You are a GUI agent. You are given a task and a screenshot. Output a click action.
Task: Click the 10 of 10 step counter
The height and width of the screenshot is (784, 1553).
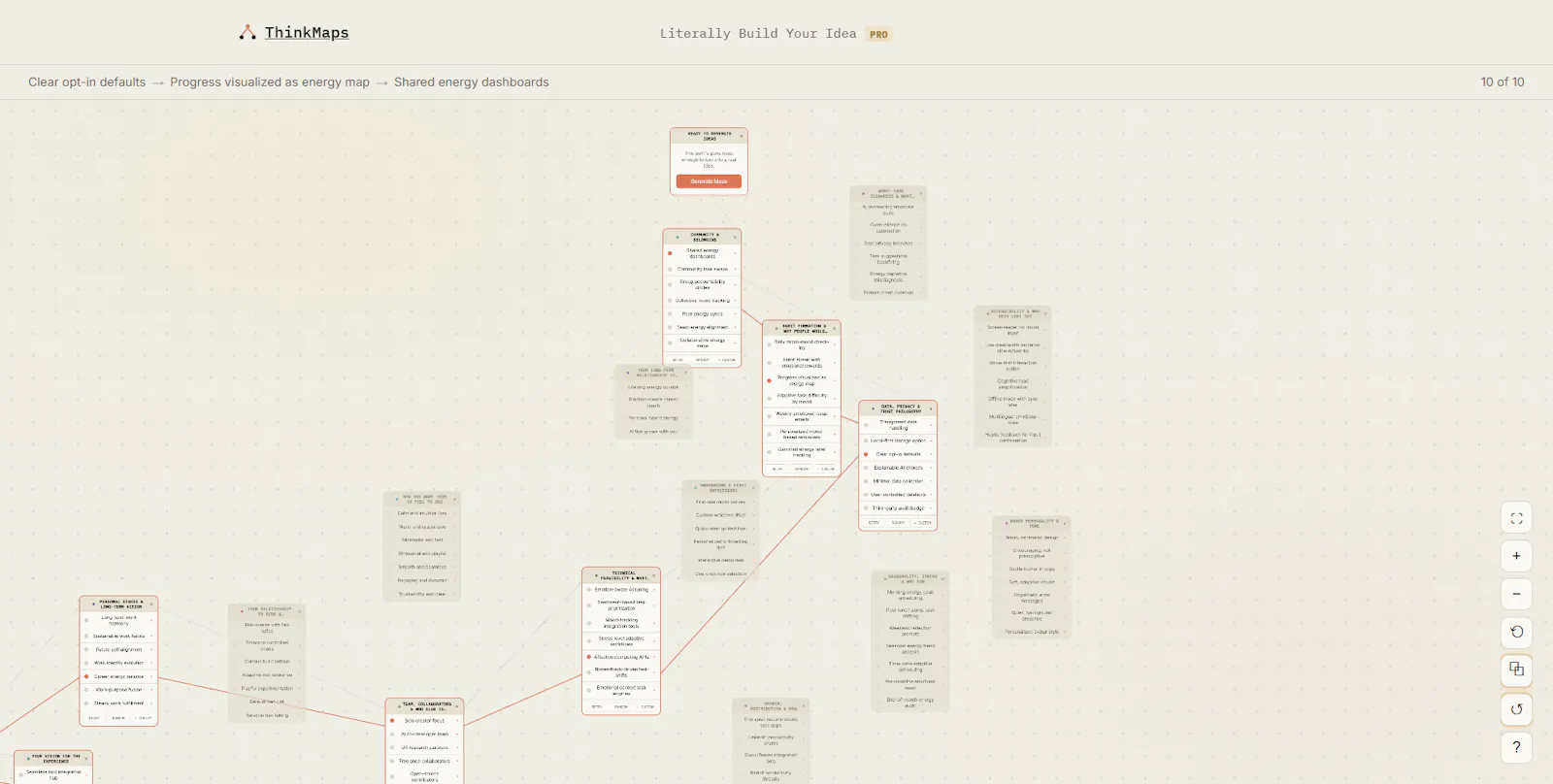pyautogui.click(x=1503, y=82)
